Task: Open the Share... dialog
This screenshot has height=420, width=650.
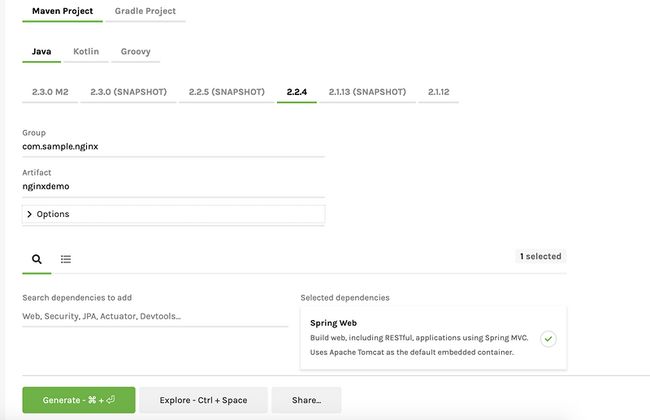Action: (x=306, y=400)
